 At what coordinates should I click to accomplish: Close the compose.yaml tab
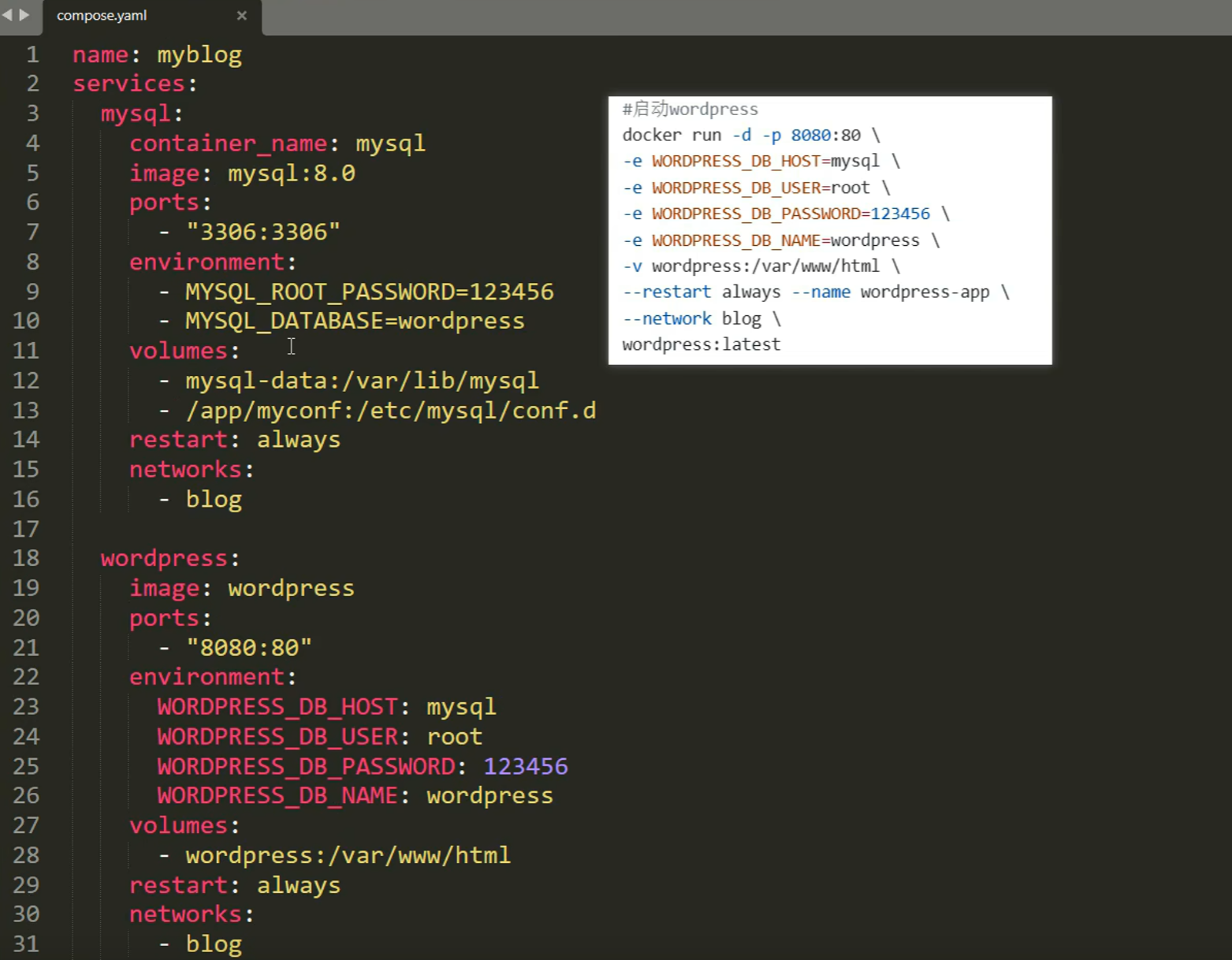(x=242, y=16)
